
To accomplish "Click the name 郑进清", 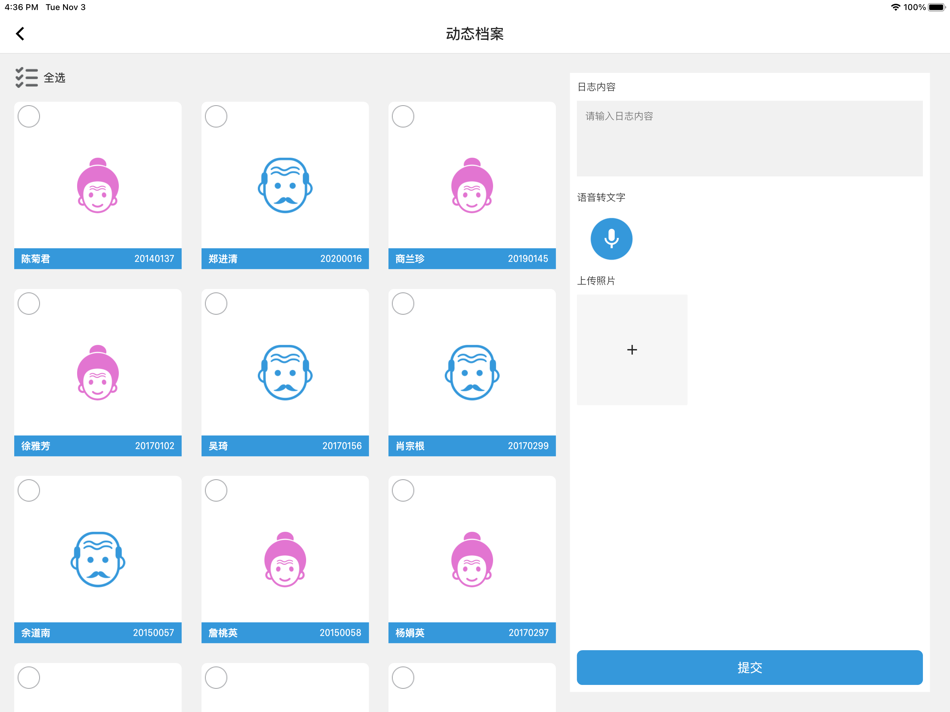I will (x=223, y=259).
